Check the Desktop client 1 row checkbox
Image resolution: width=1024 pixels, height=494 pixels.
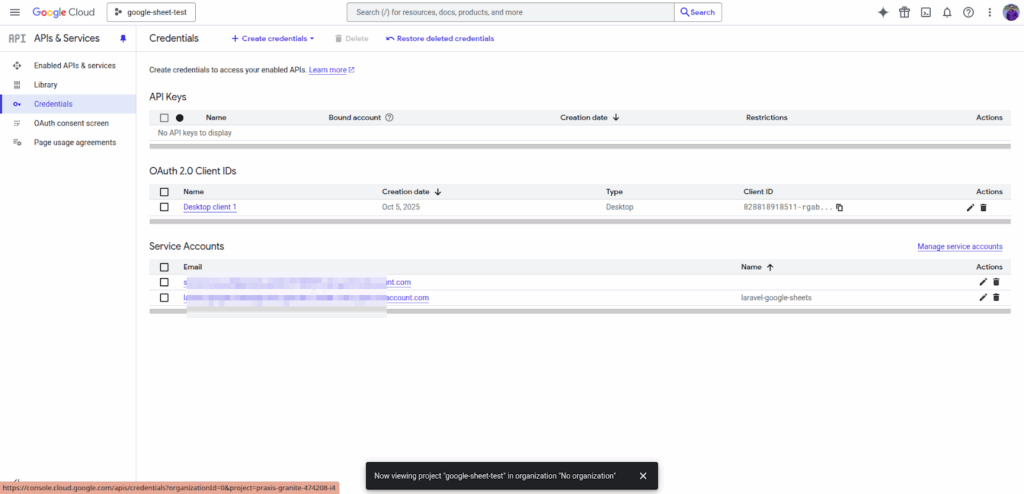[x=164, y=207]
